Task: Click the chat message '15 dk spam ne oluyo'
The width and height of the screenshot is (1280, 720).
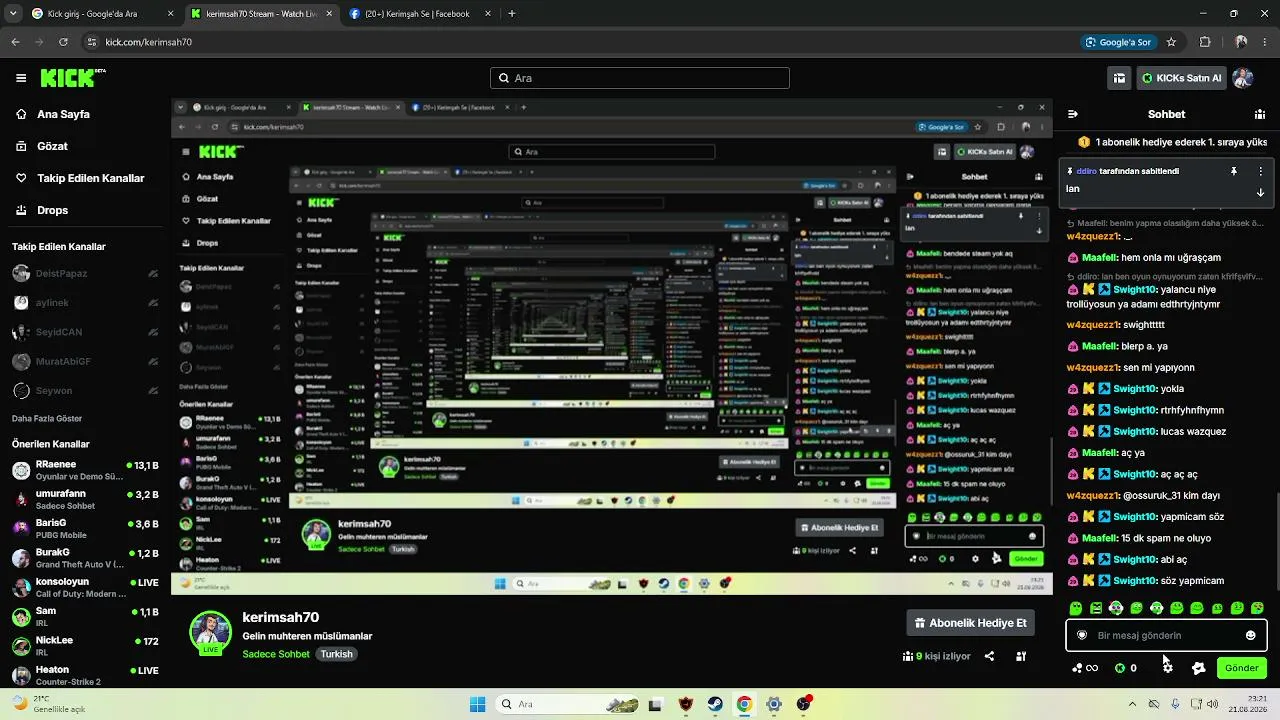Action: pos(1166,538)
